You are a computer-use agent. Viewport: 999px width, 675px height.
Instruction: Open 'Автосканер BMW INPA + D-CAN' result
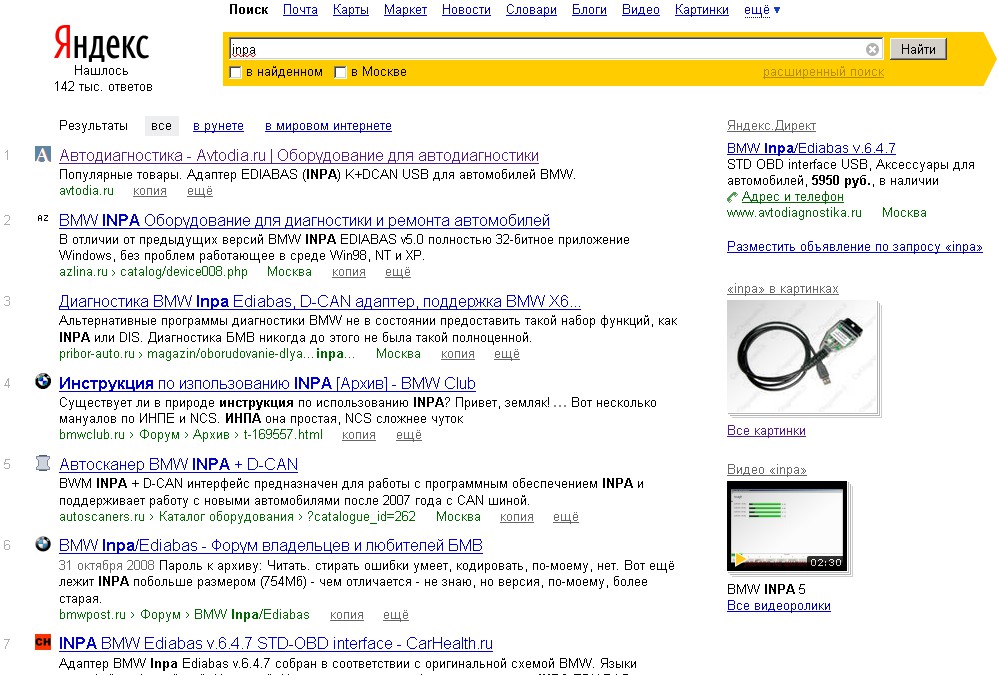pos(178,464)
